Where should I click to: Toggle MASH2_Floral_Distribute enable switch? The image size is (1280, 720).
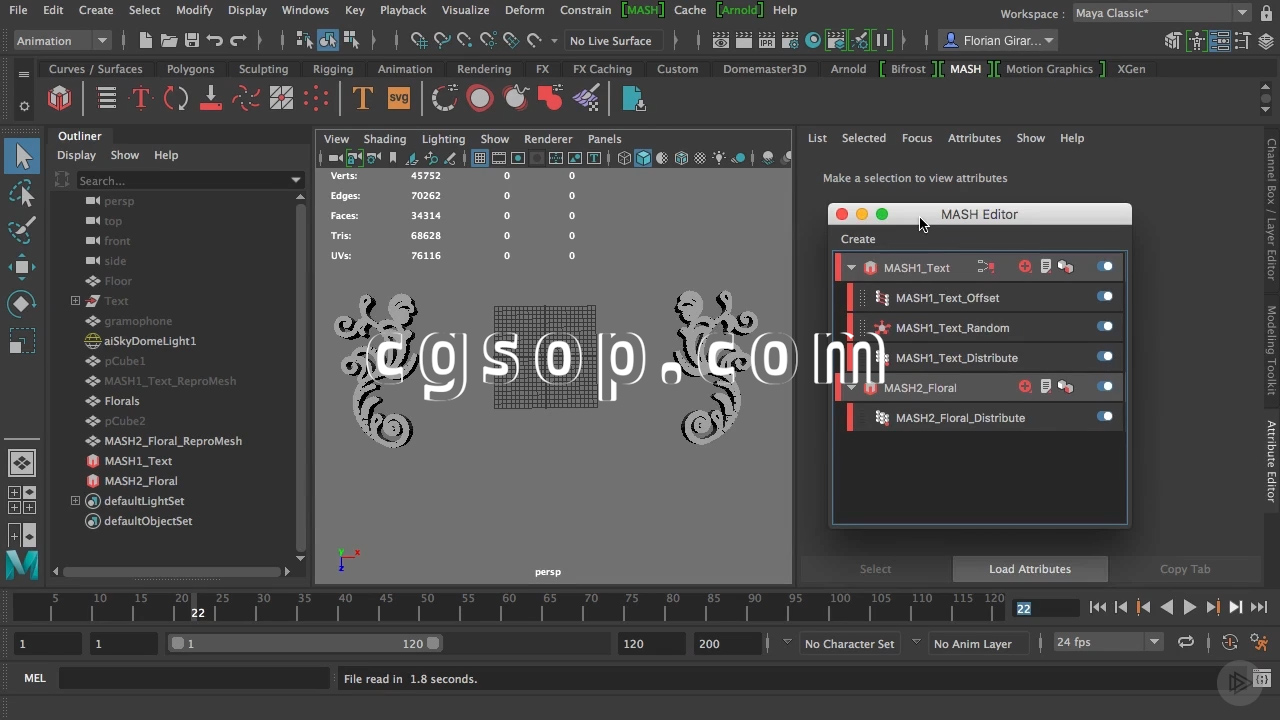pyautogui.click(x=1105, y=417)
